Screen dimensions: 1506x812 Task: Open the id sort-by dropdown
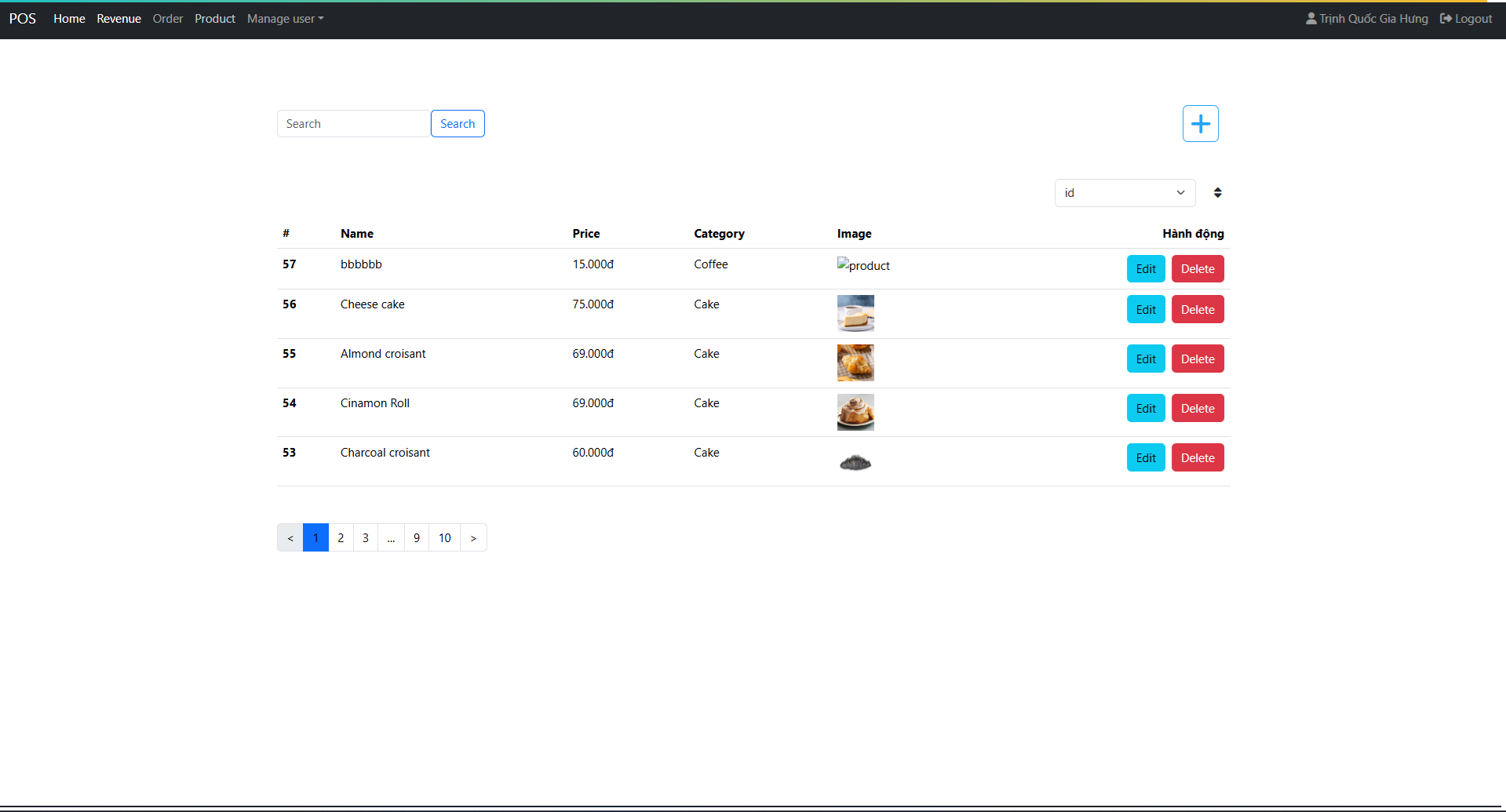click(1124, 193)
